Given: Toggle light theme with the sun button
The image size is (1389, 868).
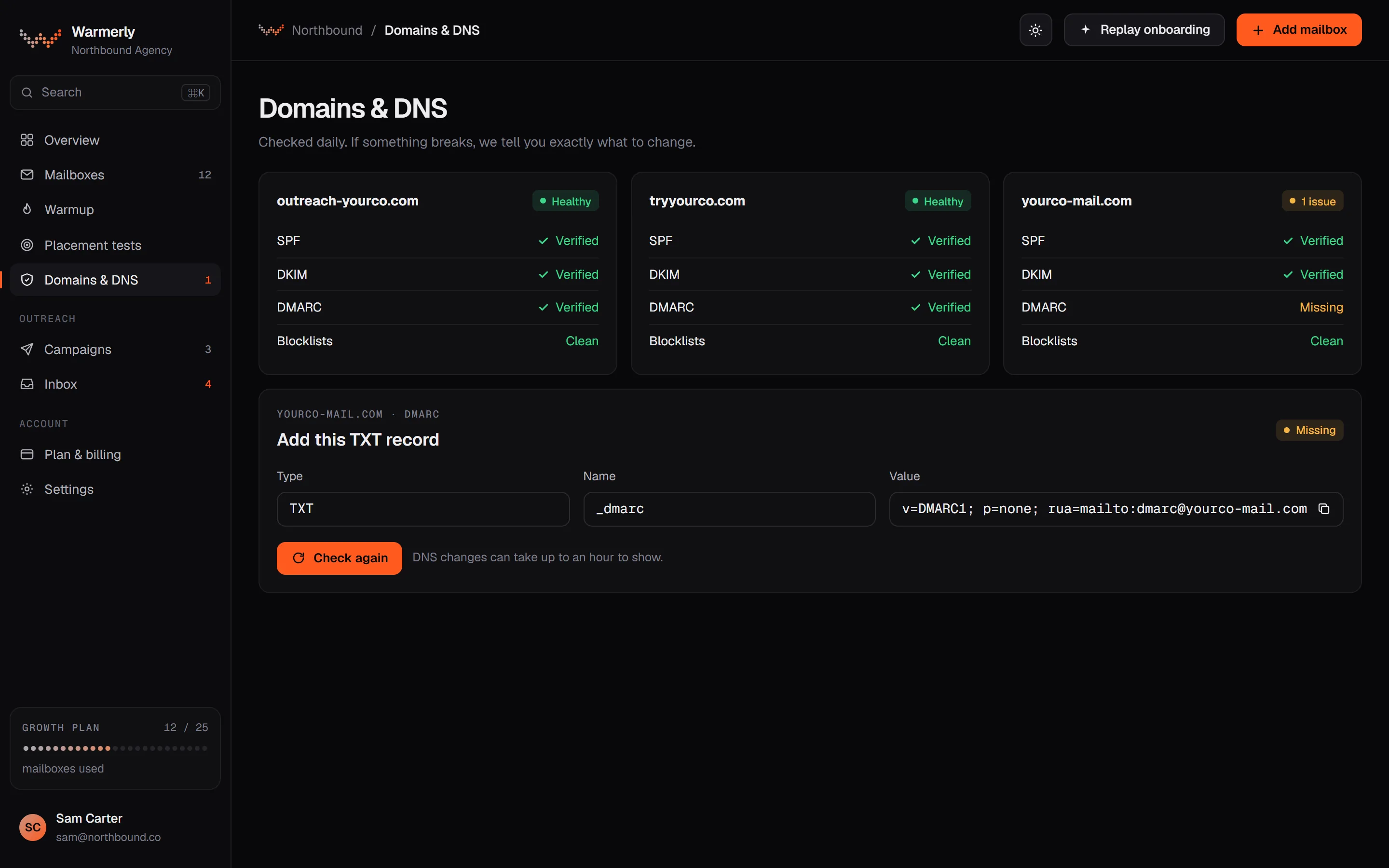Looking at the screenshot, I should [1035, 30].
